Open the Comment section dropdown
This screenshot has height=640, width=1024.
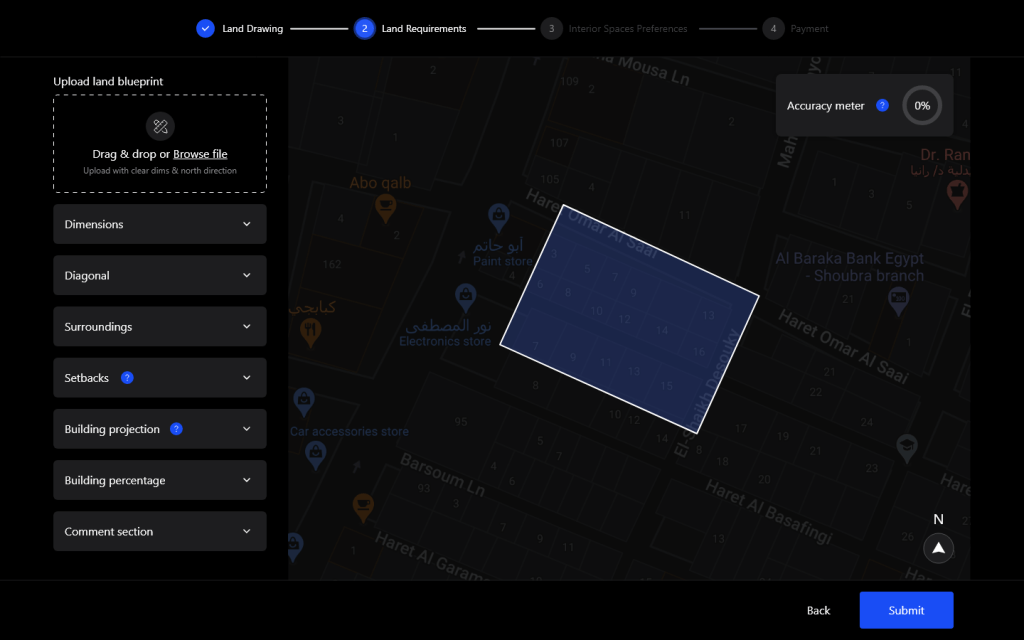pyautogui.click(x=160, y=532)
